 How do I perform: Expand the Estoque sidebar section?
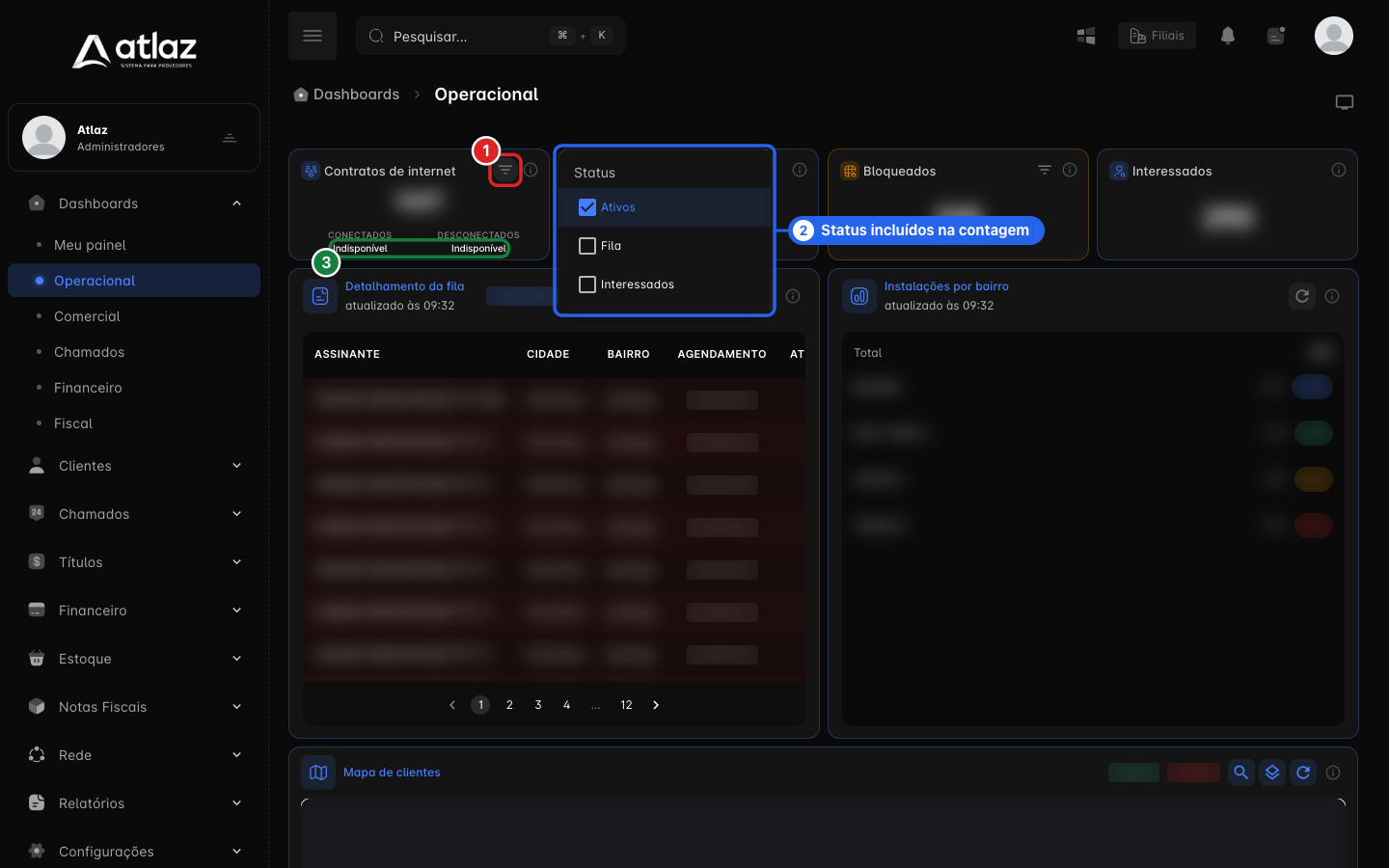(236, 659)
